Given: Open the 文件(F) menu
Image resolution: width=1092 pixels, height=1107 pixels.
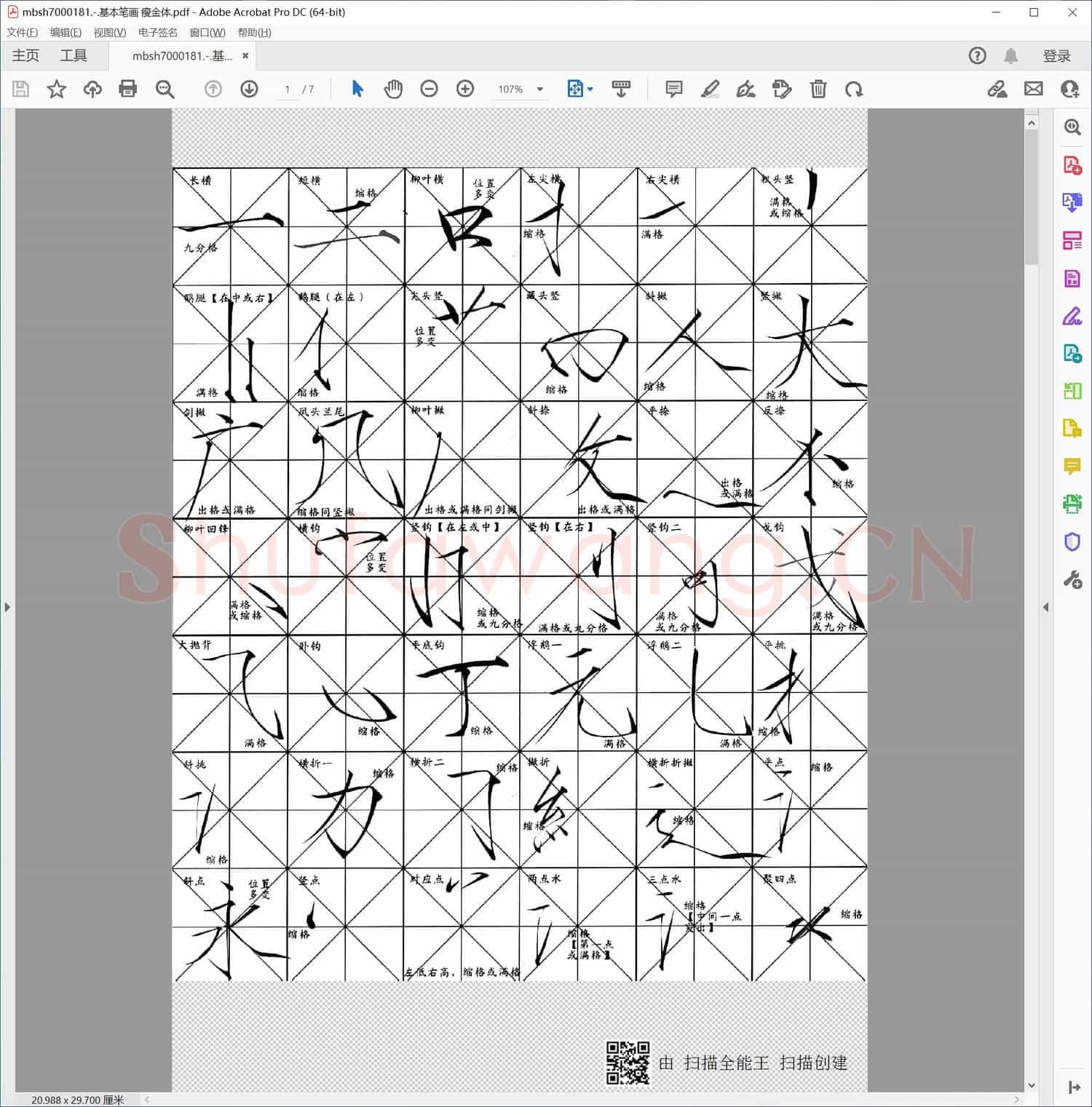Looking at the screenshot, I should pyautogui.click(x=22, y=33).
